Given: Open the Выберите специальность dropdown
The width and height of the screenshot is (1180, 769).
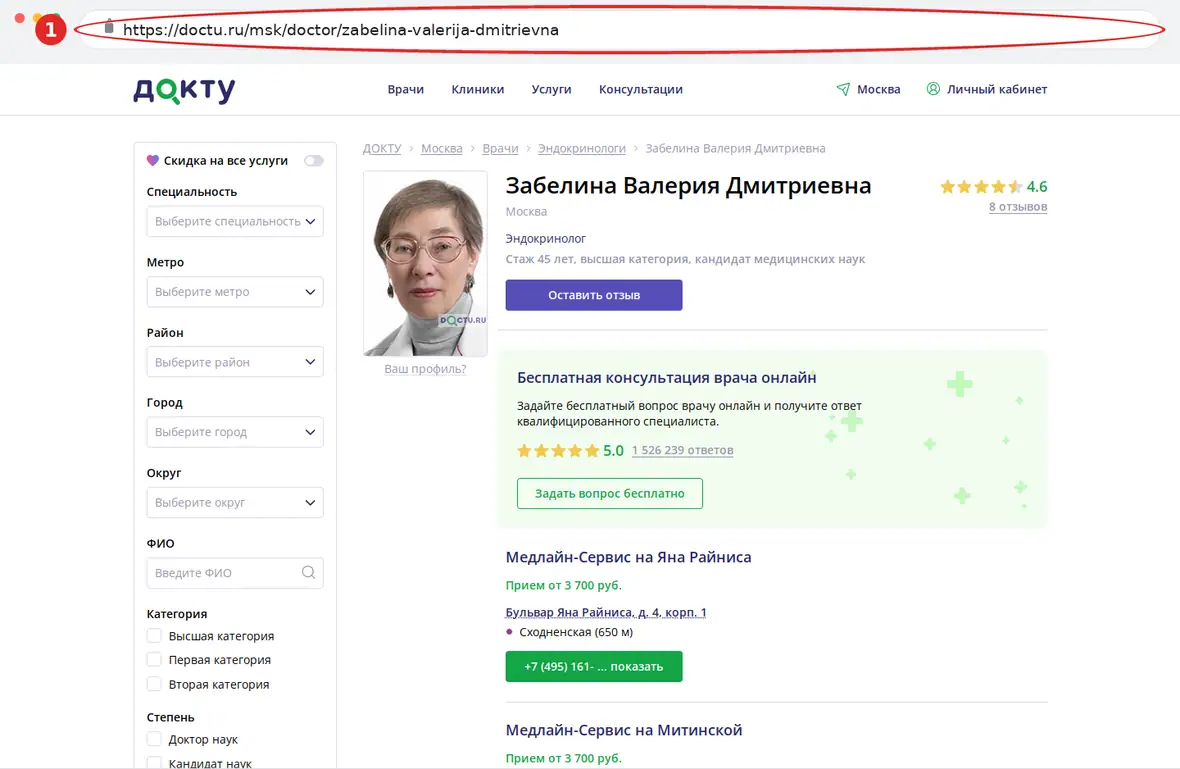Looking at the screenshot, I should [235, 221].
